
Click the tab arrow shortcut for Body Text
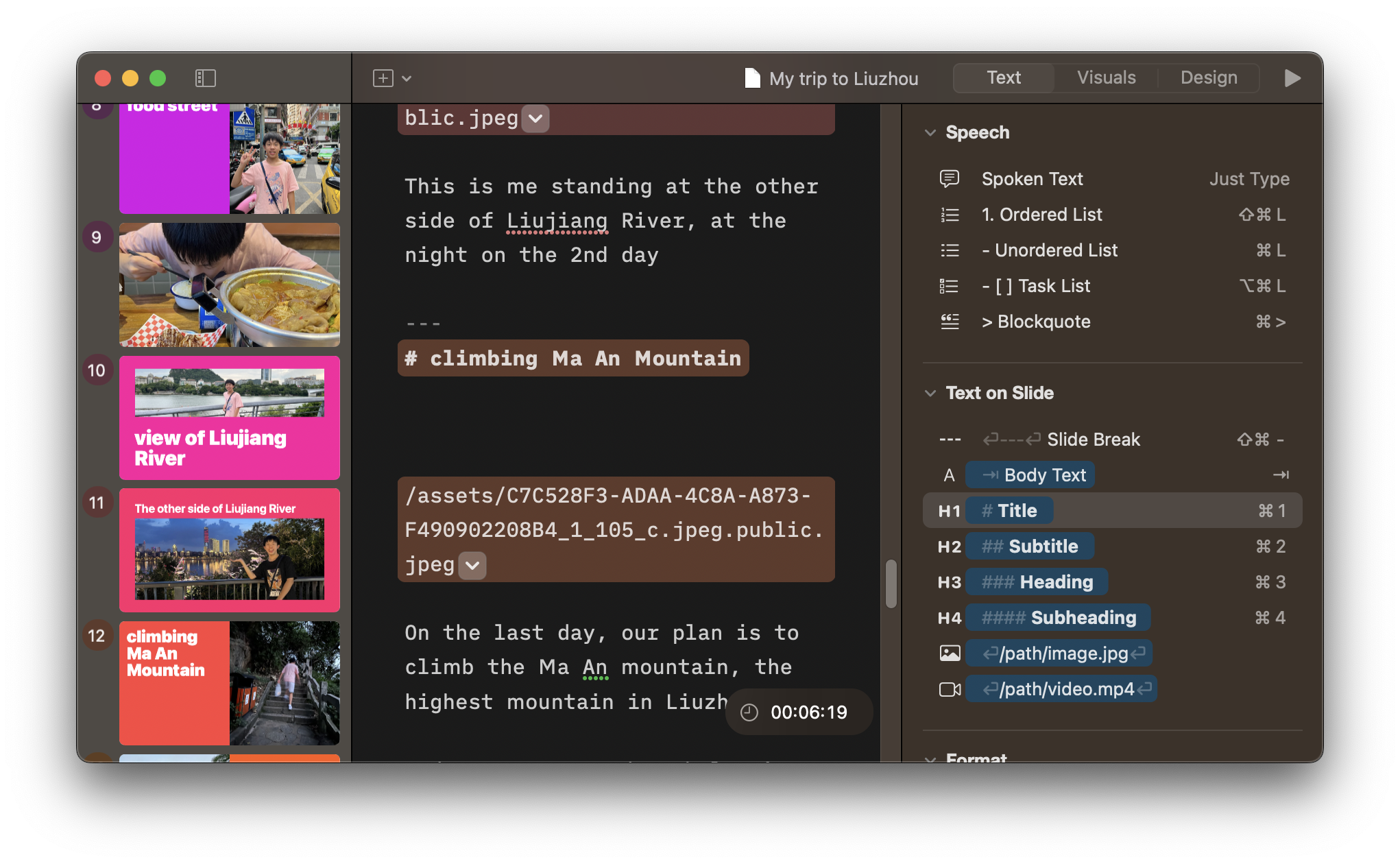tap(1281, 475)
